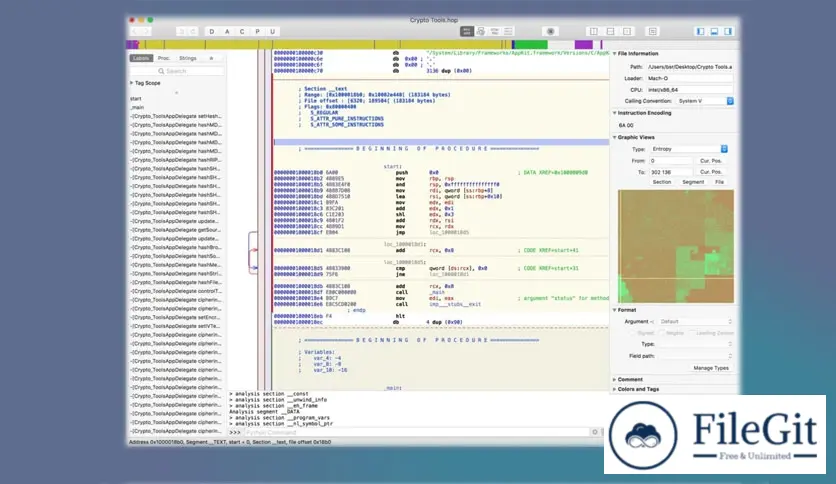Click the entropy graph view

coord(676,246)
